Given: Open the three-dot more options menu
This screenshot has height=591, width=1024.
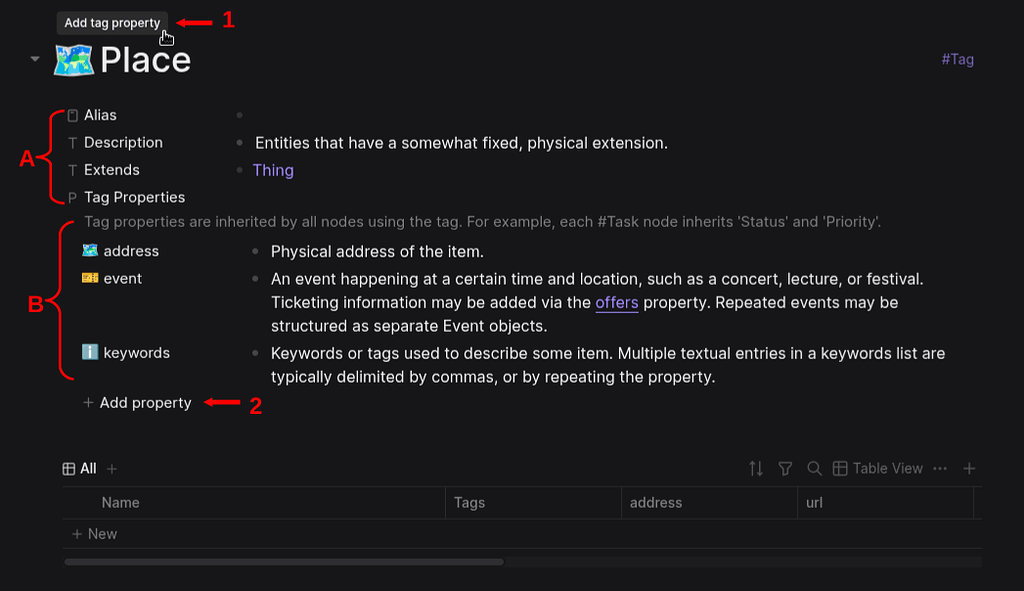Looking at the screenshot, I should [940, 469].
